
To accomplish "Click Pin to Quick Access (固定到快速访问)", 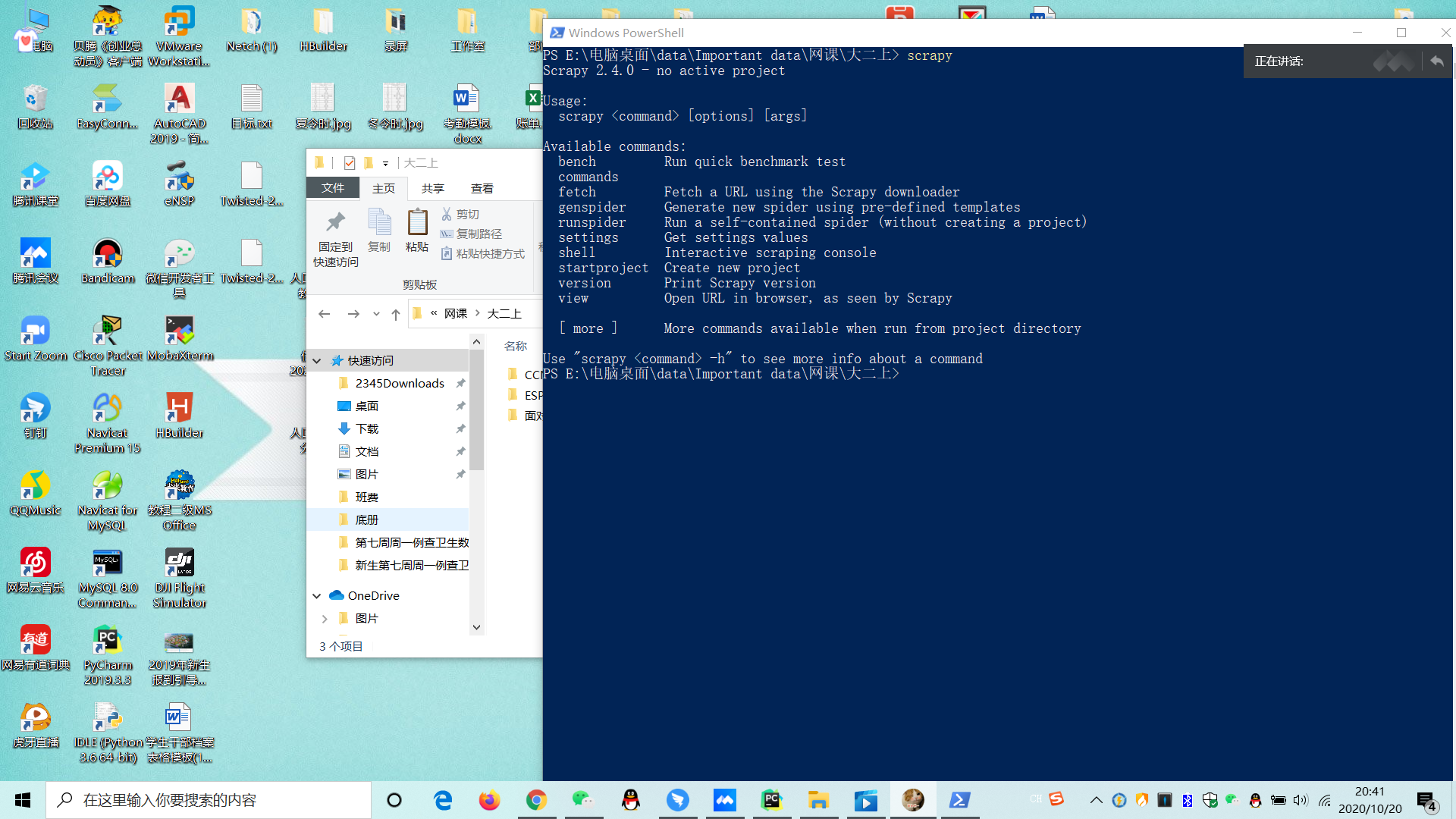I will pyautogui.click(x=335, y=238).
